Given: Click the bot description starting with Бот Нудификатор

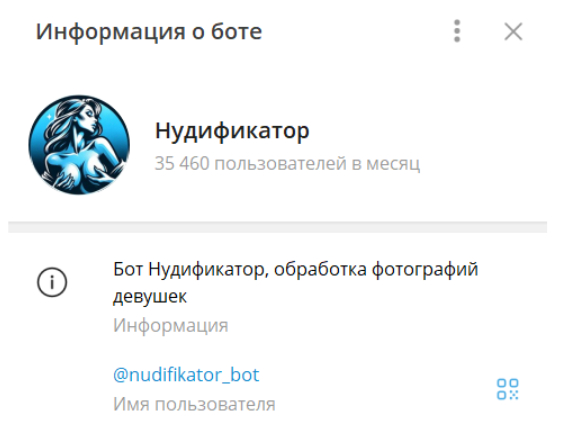Looking at the screenshot, I should pos(296,282).
